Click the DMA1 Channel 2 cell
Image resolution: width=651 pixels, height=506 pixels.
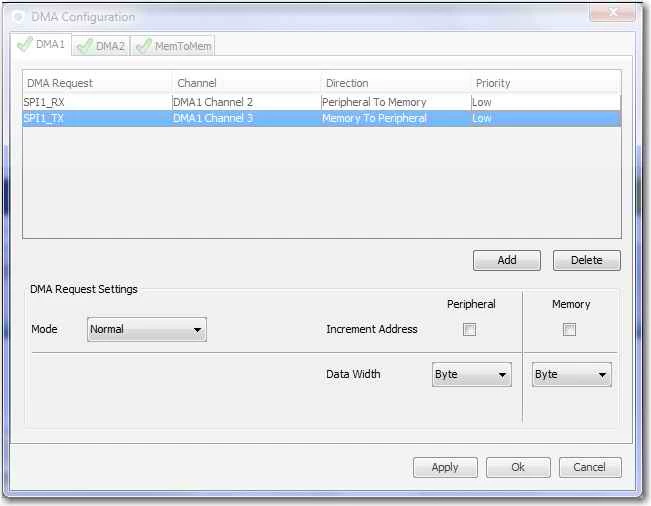pyautogui.click(x=246, y=102)
